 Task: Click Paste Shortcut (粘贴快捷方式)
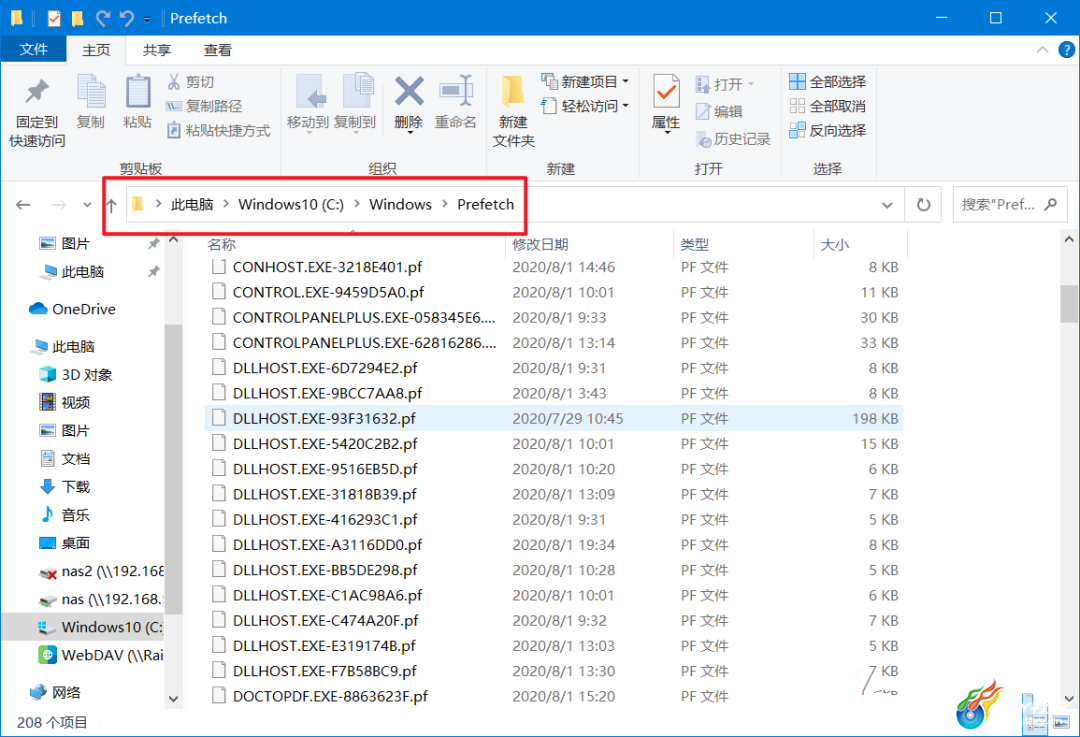[218, 130]
